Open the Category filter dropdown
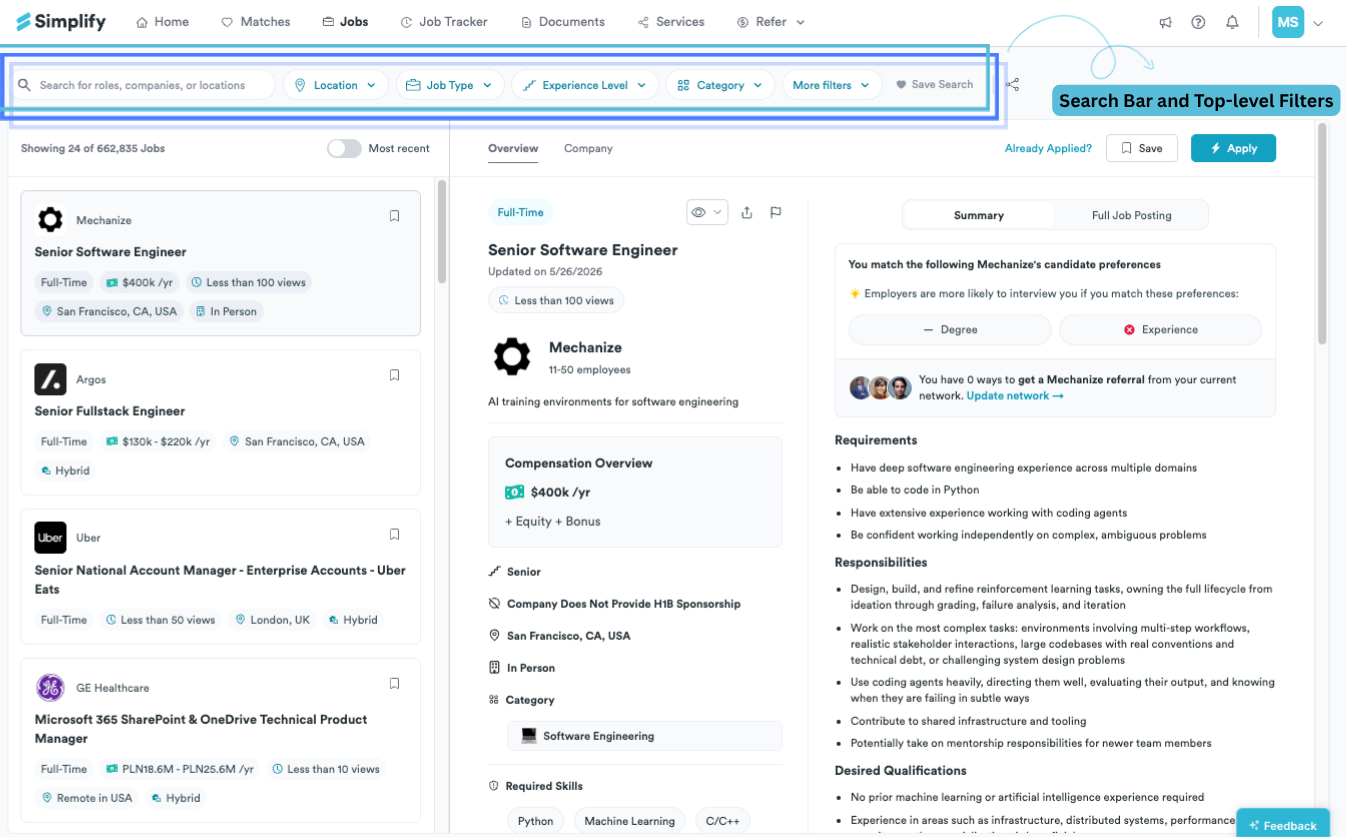Screen dimensions: 1355x837 point(720,85)
